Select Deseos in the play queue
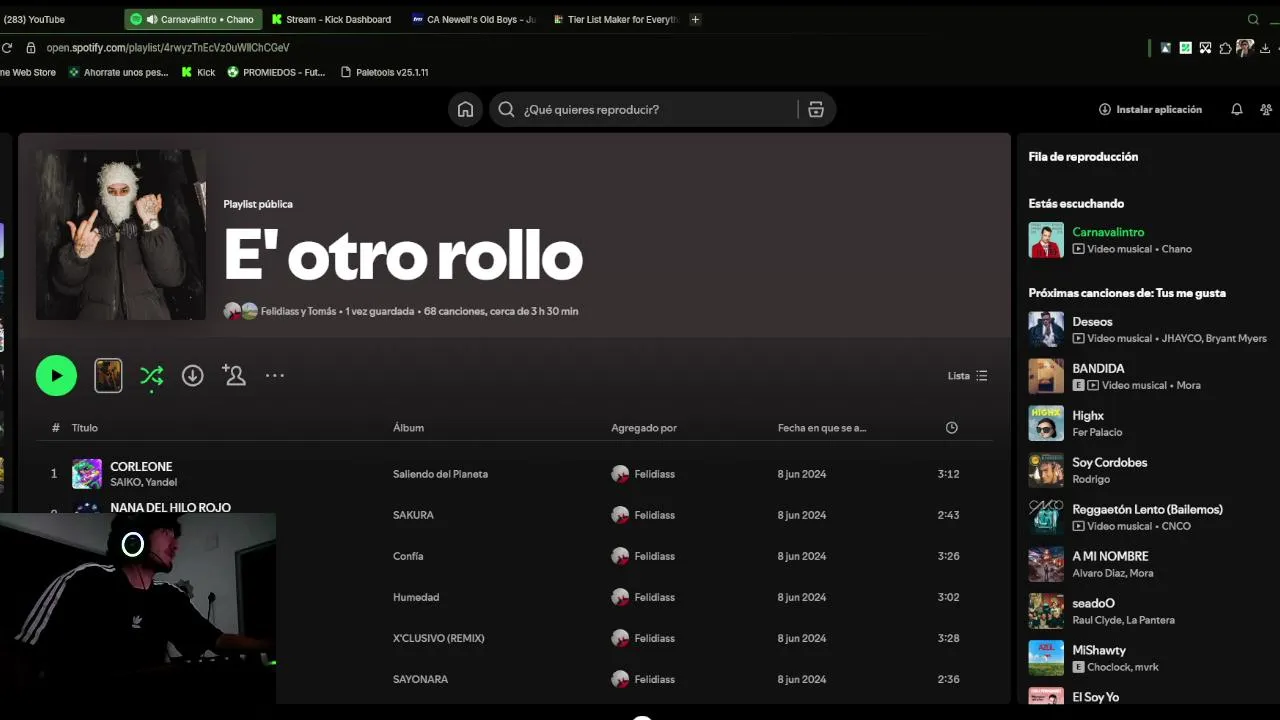Image resolution: width=1280 pixels, height=720 pixels. click(1092, 322)
